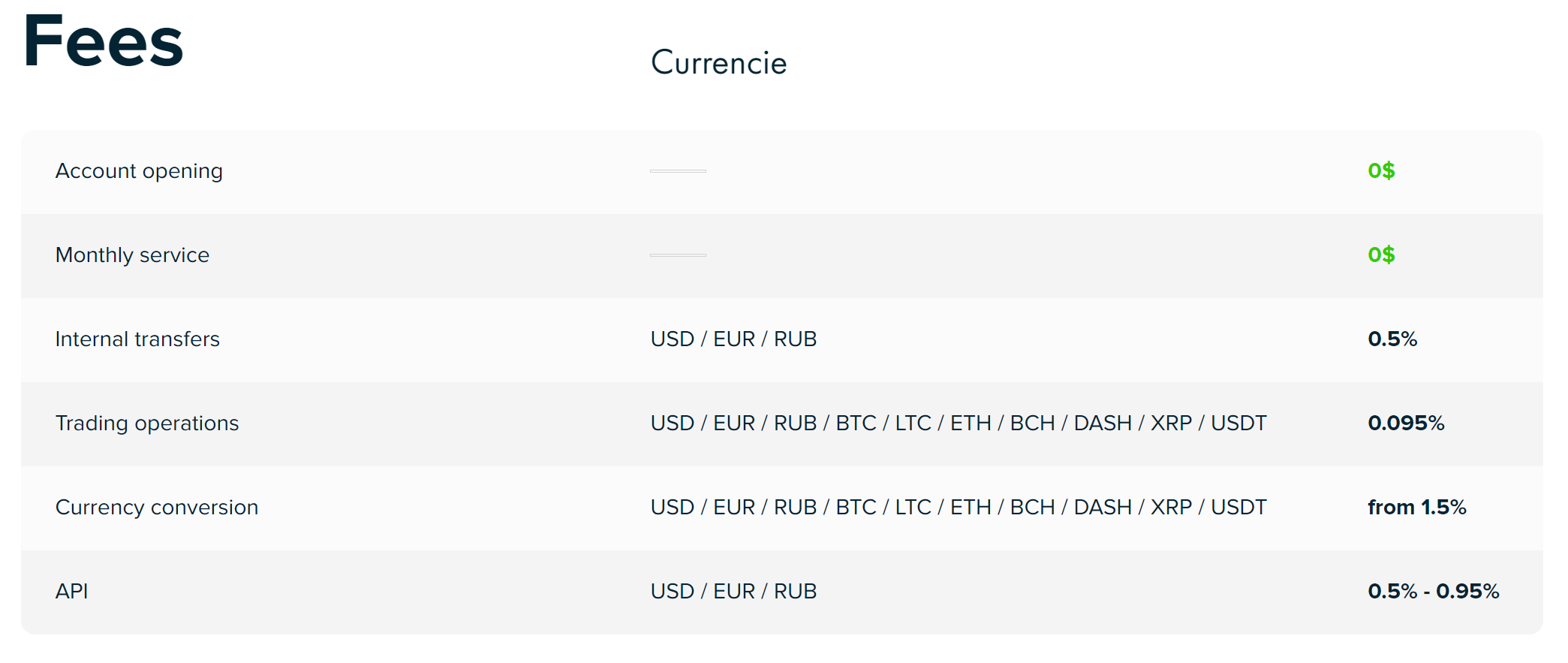This screenshot has width=1568, height=663.
Task: Click the green 0$ fee for Account opening
Action: coord(1380,171)
